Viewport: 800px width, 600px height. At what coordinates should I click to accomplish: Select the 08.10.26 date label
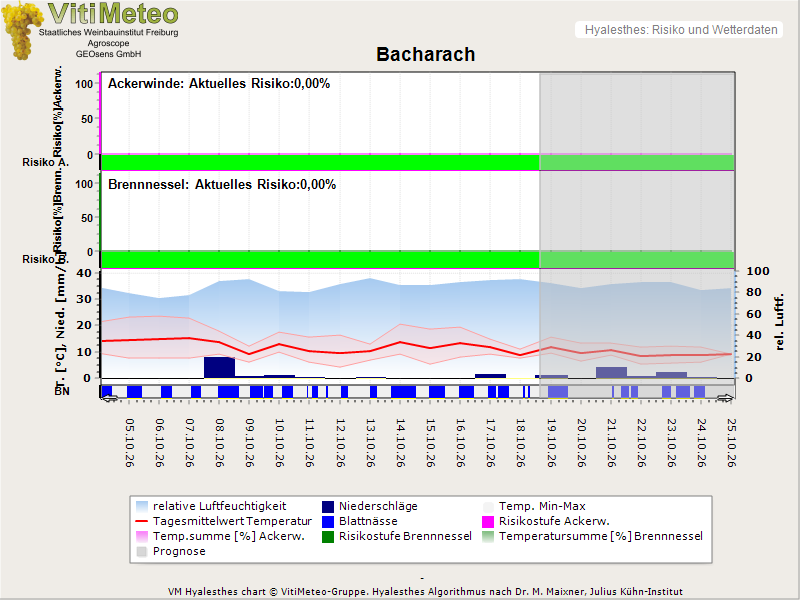tap(219, 443)
